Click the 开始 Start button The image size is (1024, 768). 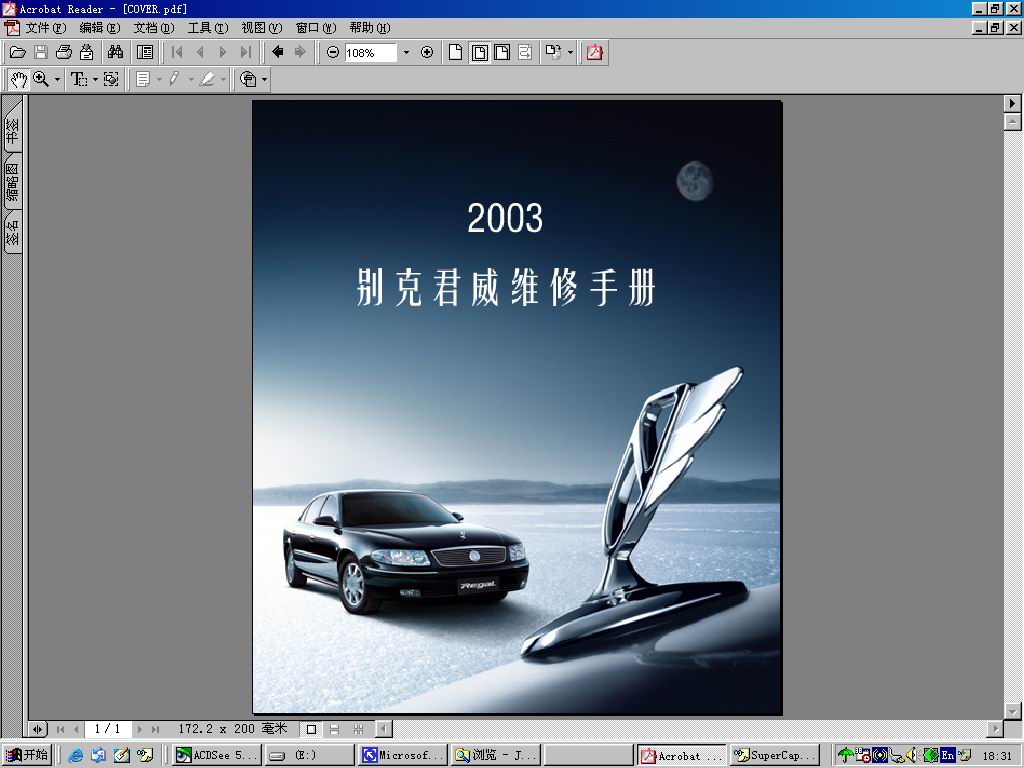[x=27, y=755]
